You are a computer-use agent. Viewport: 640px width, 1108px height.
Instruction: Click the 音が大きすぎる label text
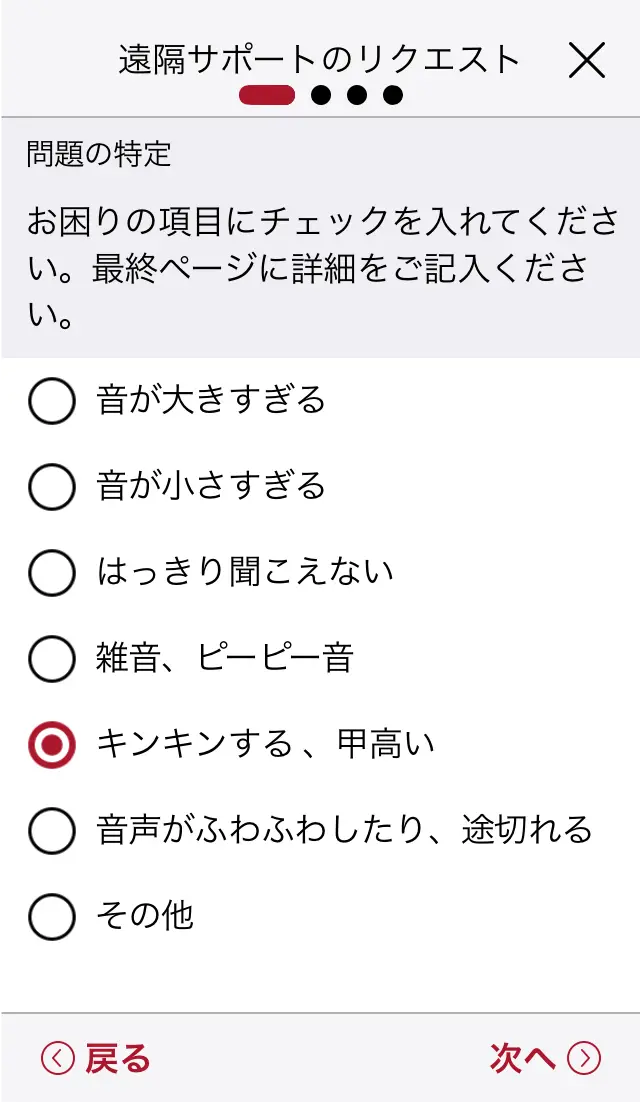coord(211,401)
